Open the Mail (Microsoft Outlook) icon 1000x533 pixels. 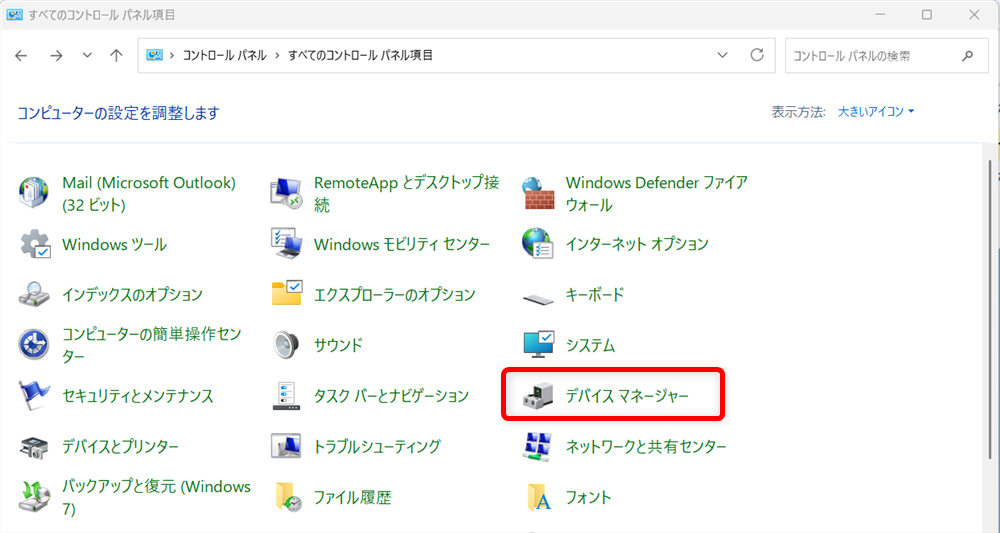pos(34,193)
